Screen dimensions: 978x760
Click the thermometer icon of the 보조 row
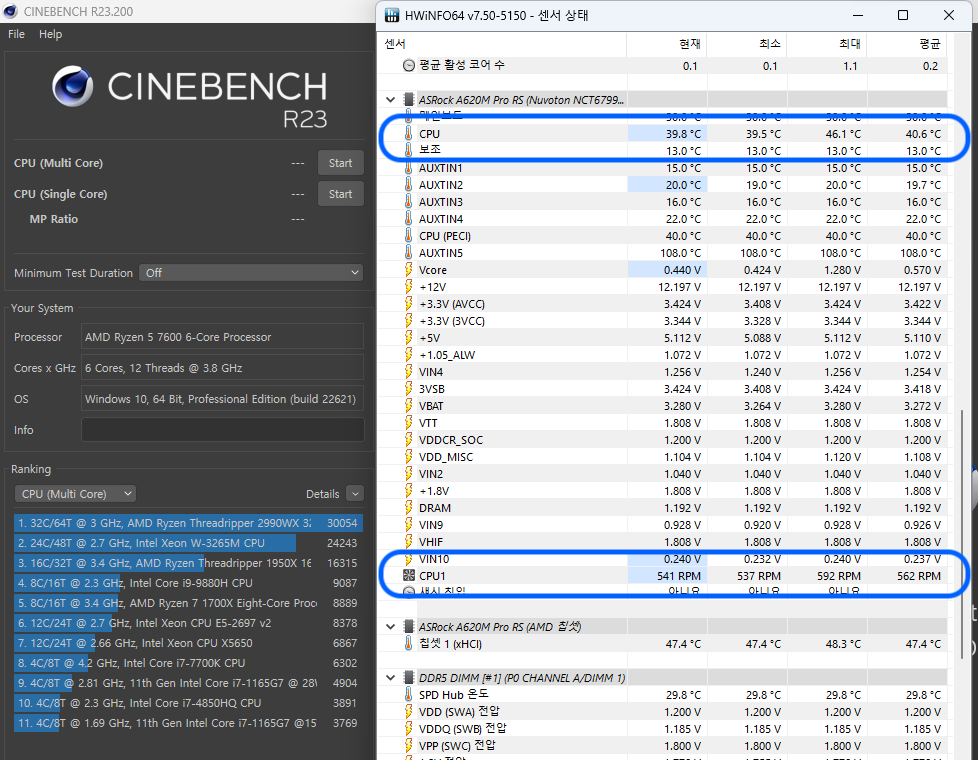(409, 150)
